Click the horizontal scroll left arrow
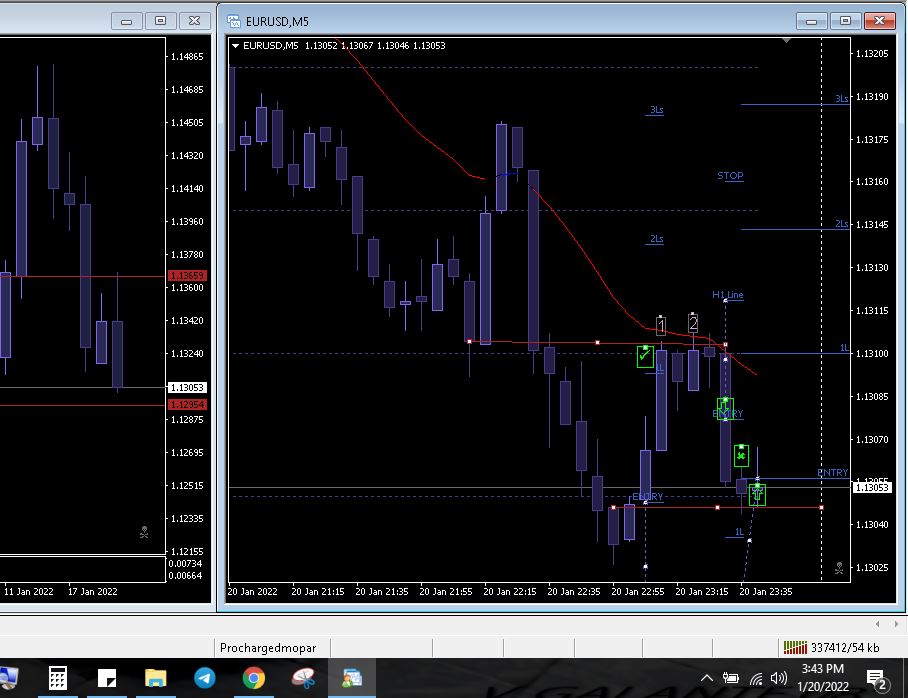 click(x=877, y=624)
